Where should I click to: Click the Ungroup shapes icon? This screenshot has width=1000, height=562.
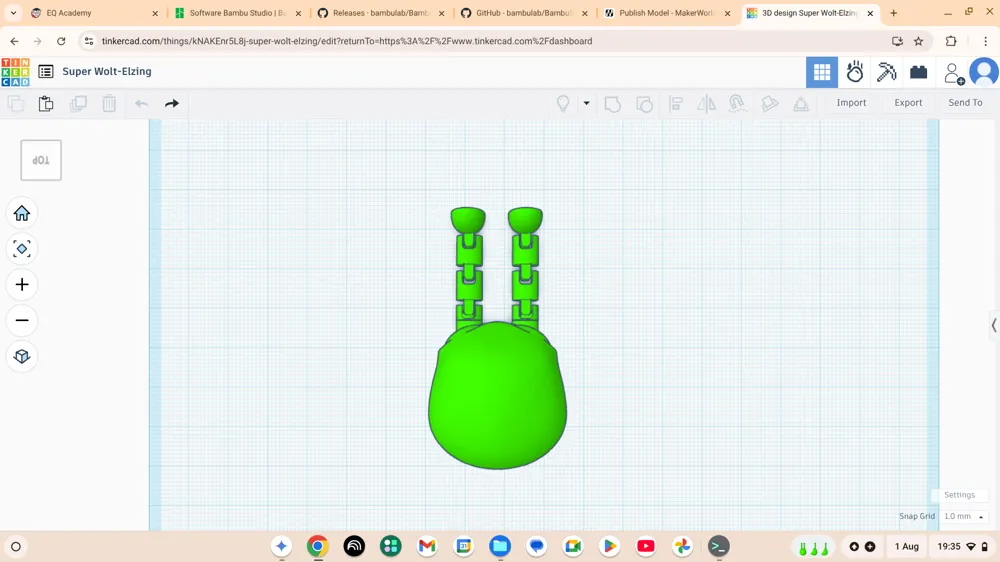[x=644, y=103]
